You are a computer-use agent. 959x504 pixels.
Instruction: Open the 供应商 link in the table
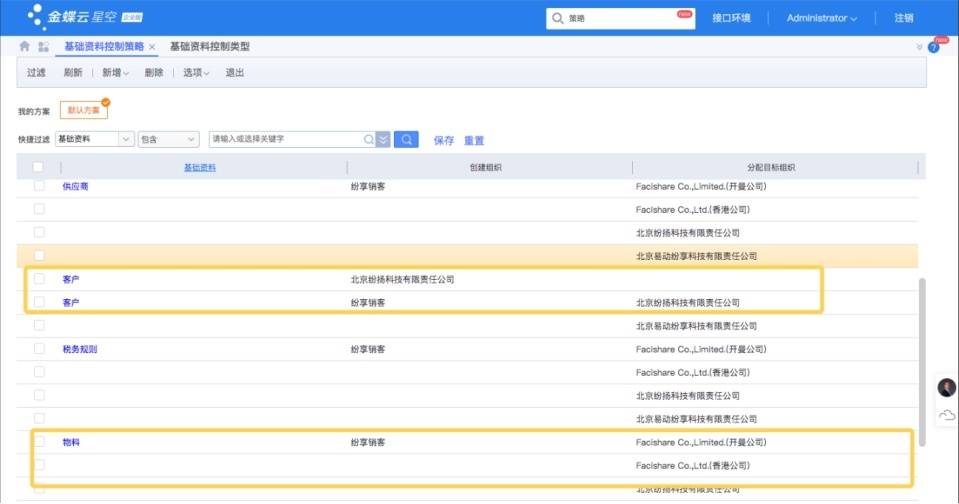[x=75, y=186]
